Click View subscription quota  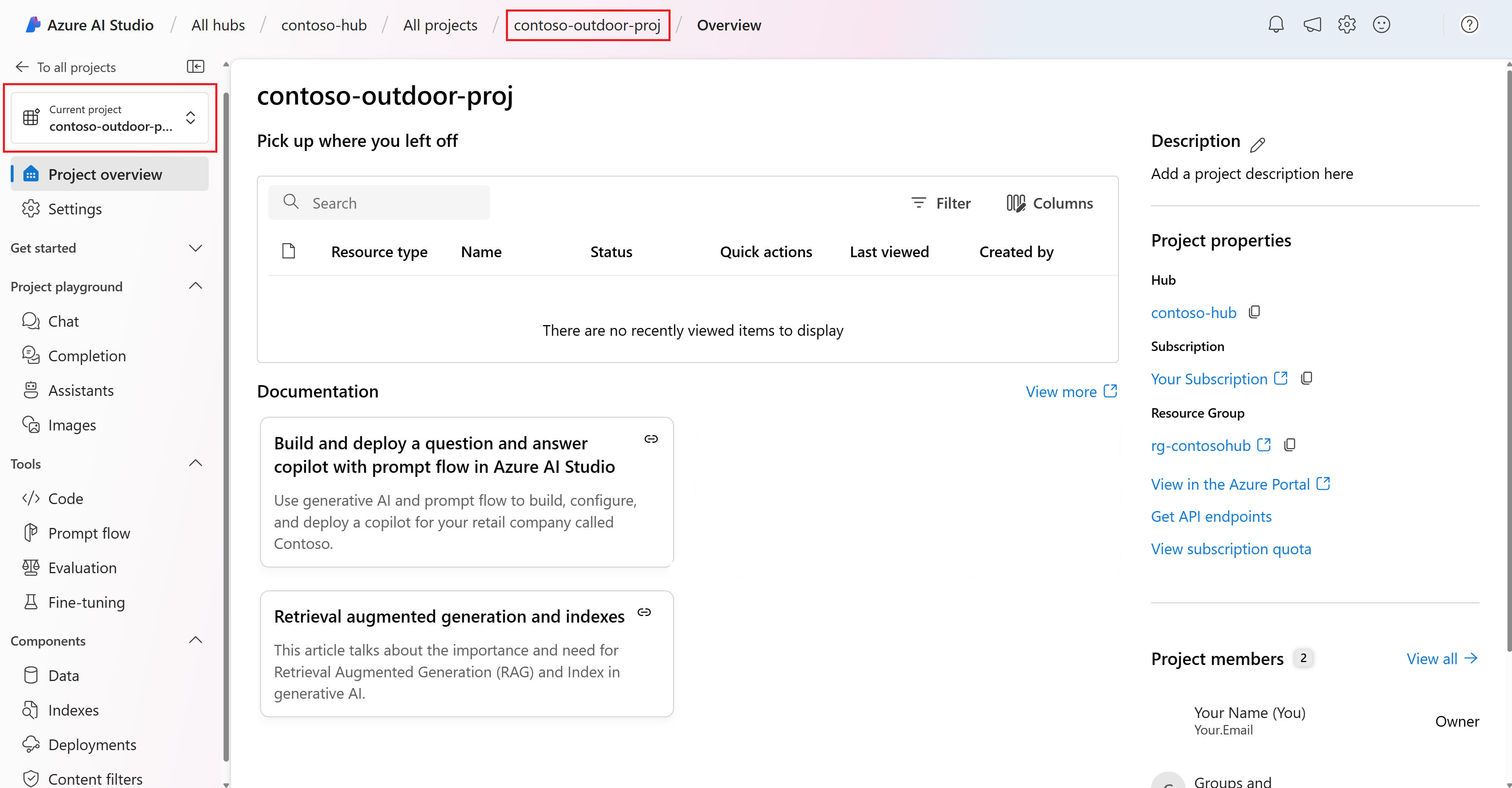pyautogui.click(x=1231, y=549)
